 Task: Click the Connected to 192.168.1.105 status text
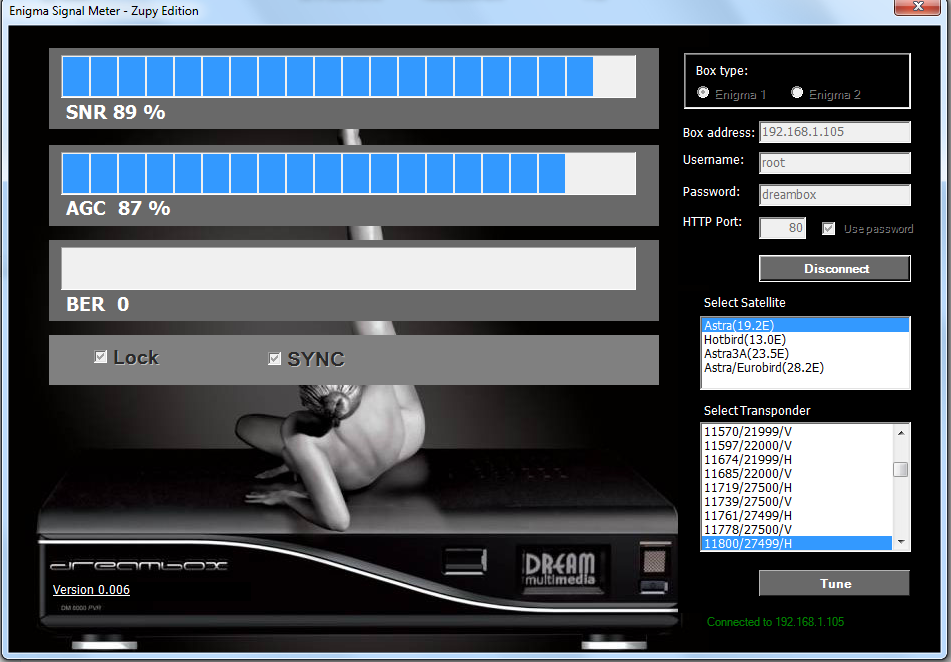(775, 621)
